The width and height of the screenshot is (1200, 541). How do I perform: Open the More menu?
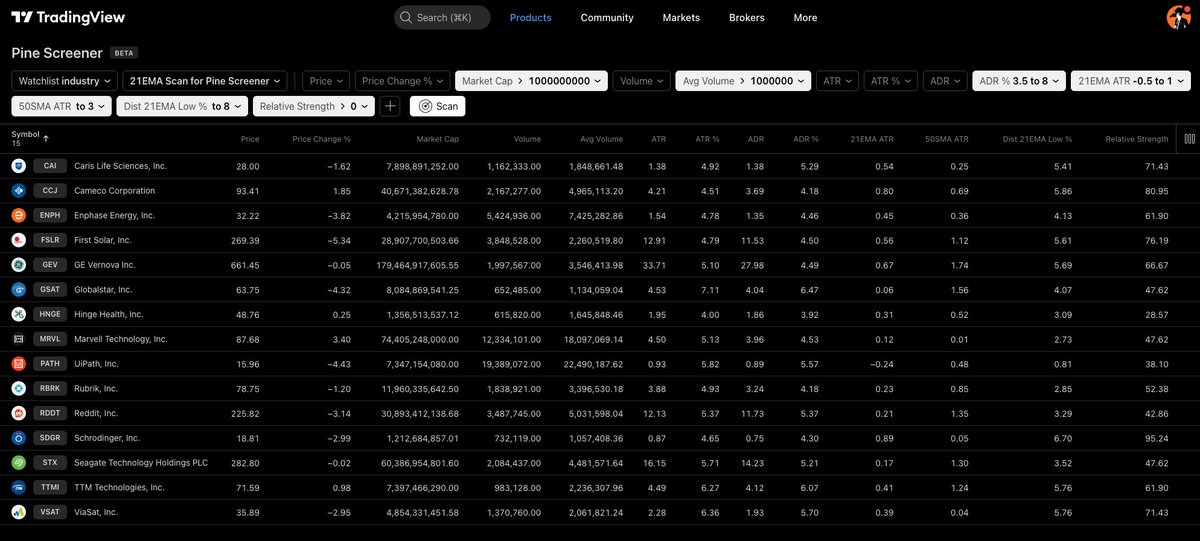pos(805,17)
